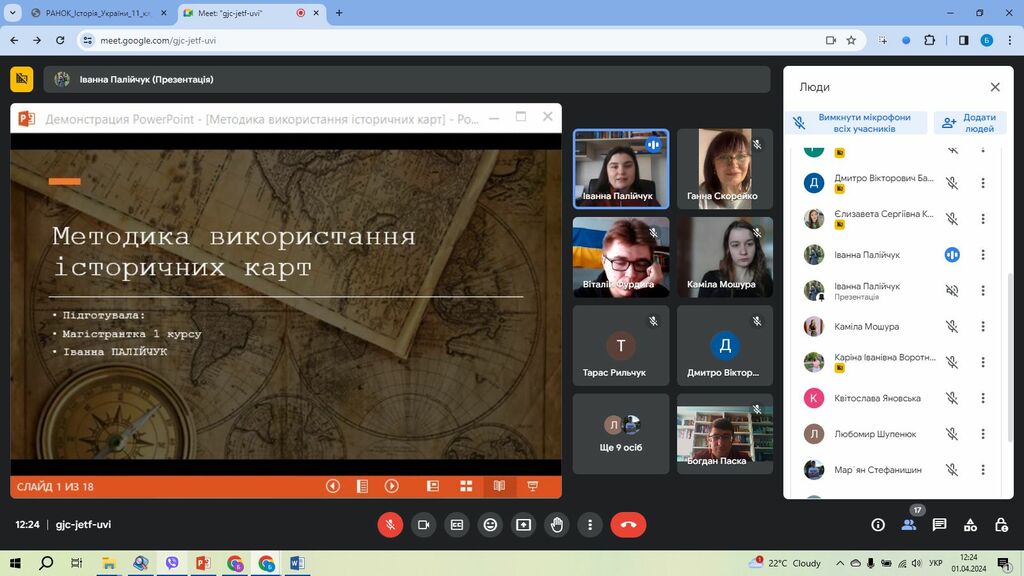Screen dimensions: 1024x576
Task: Open the emoji reactions picker
Action: coord(490,524)
